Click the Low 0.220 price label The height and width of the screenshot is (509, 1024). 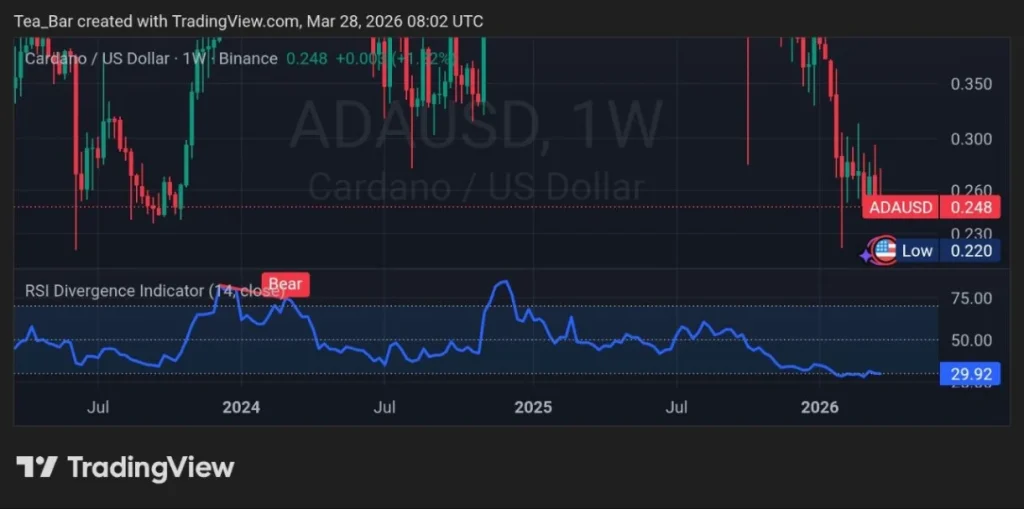(950, 251)
